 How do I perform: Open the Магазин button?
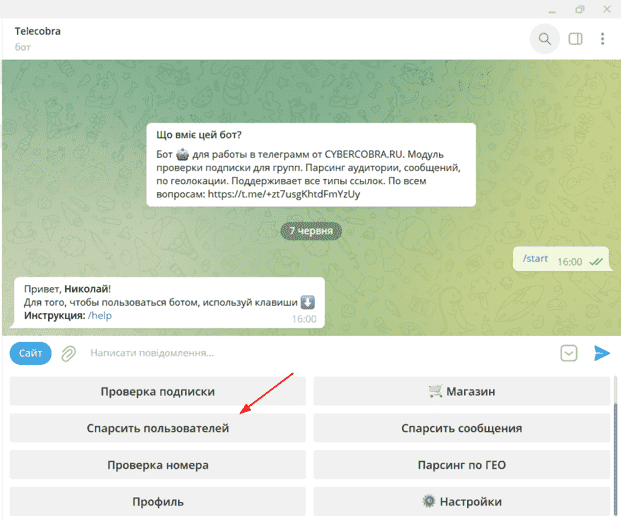(462, 391)
